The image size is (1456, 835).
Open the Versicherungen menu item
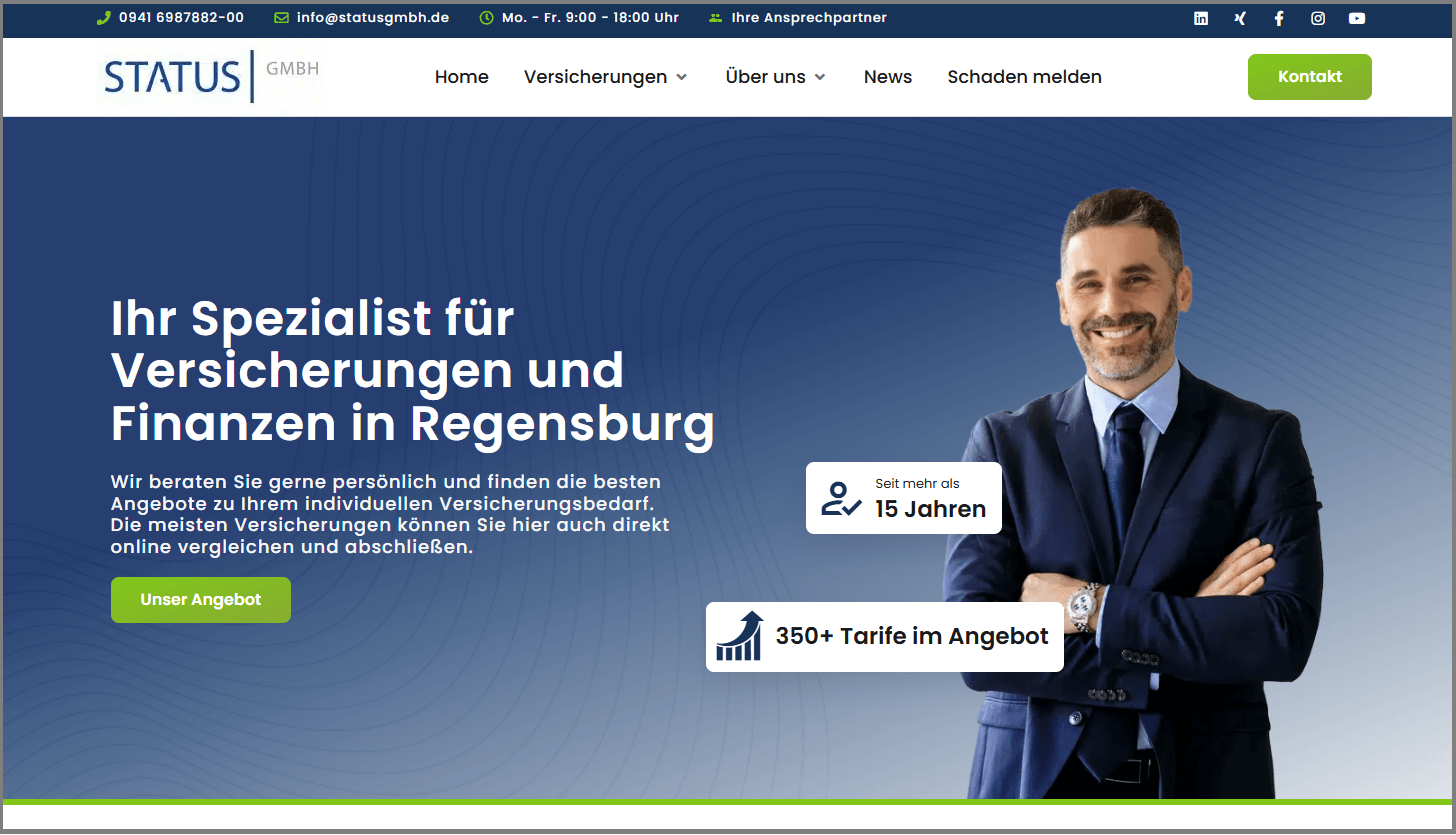click(596, 77)
